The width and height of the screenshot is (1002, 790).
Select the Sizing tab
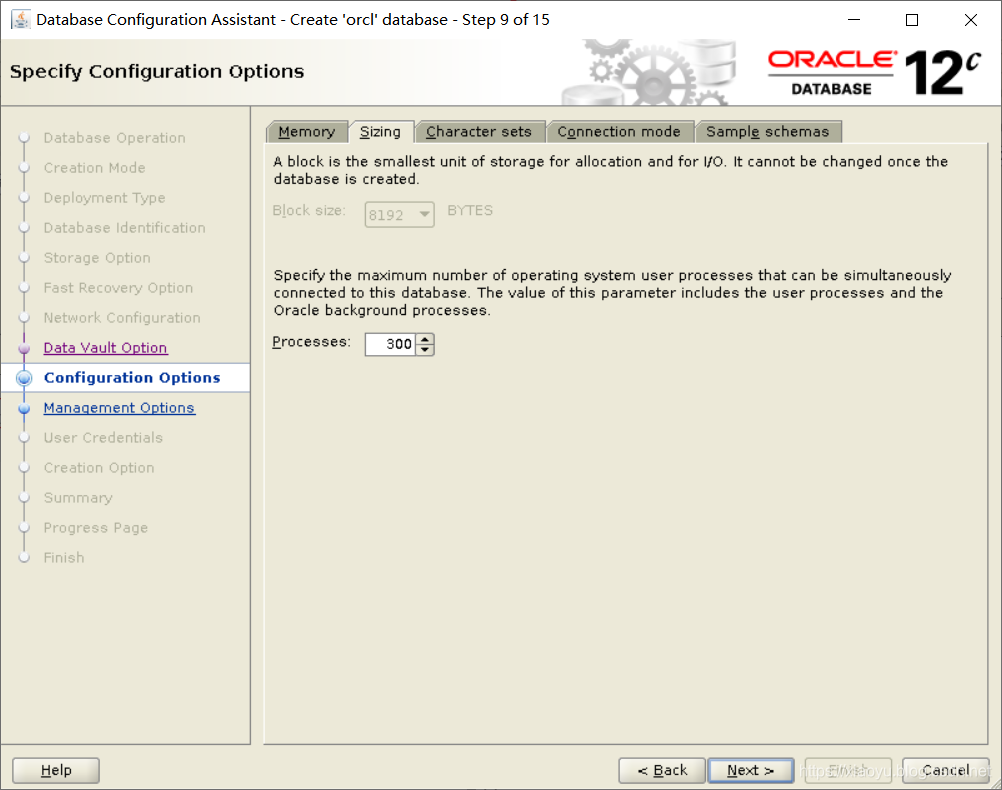coord(381,132)
